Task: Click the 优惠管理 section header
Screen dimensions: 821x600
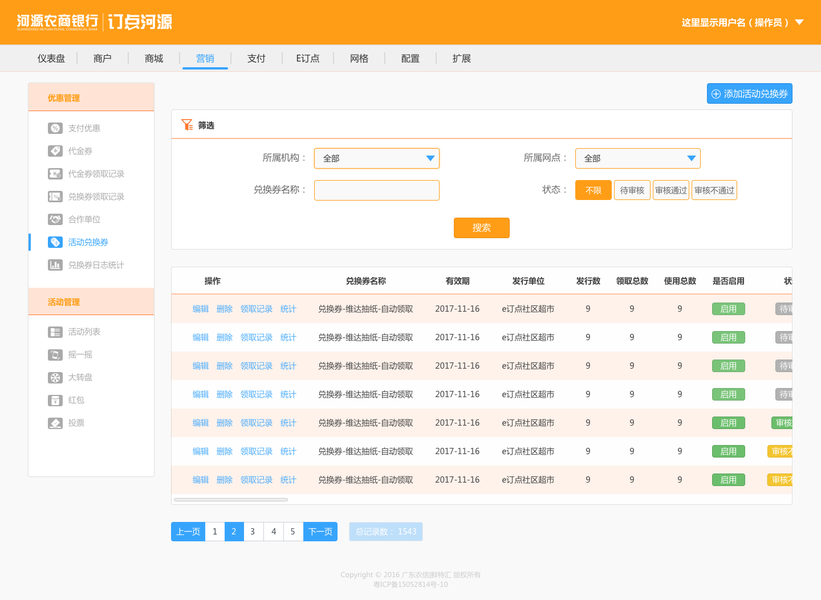Action: pos(91,97)
